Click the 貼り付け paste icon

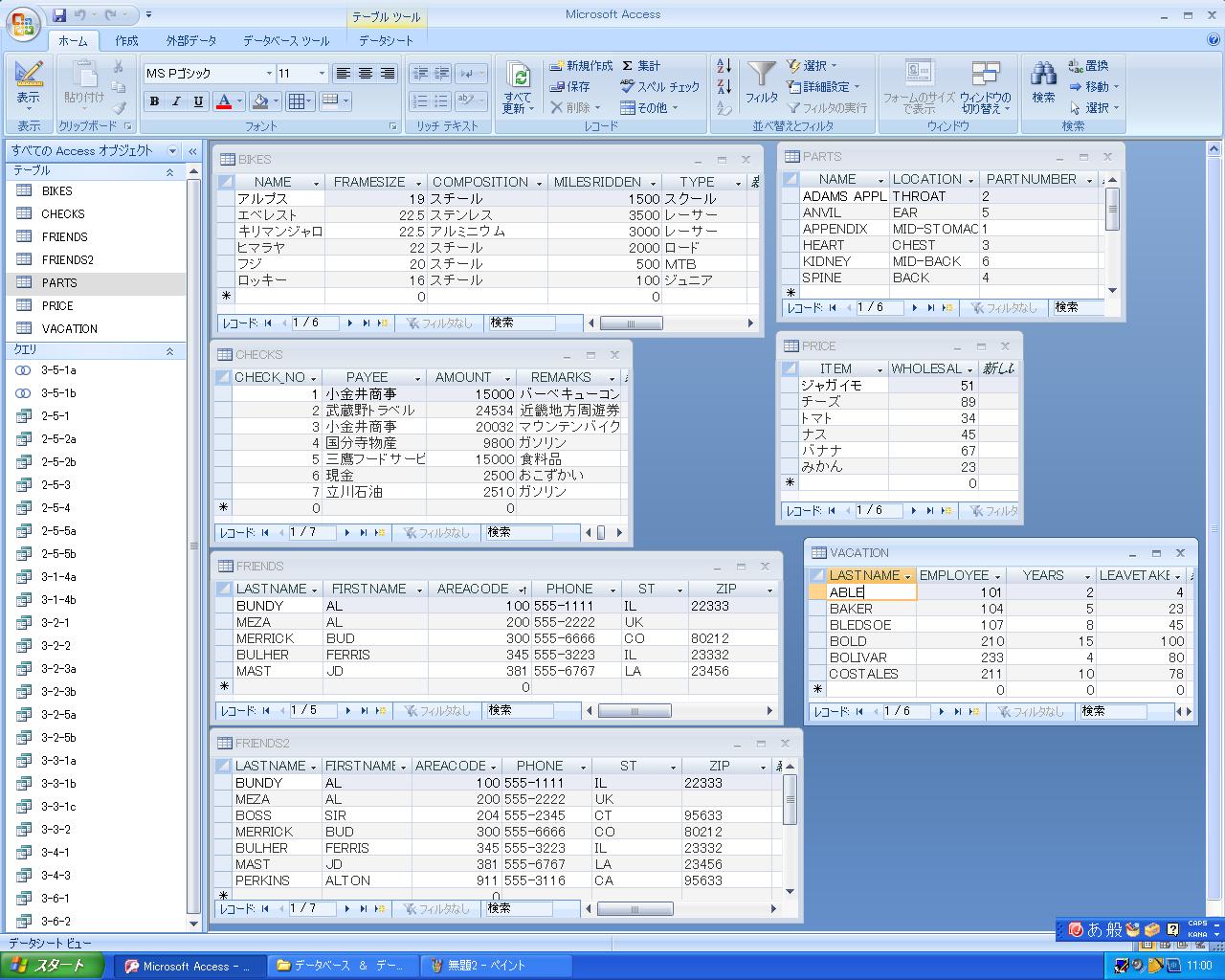click(84, 75)
